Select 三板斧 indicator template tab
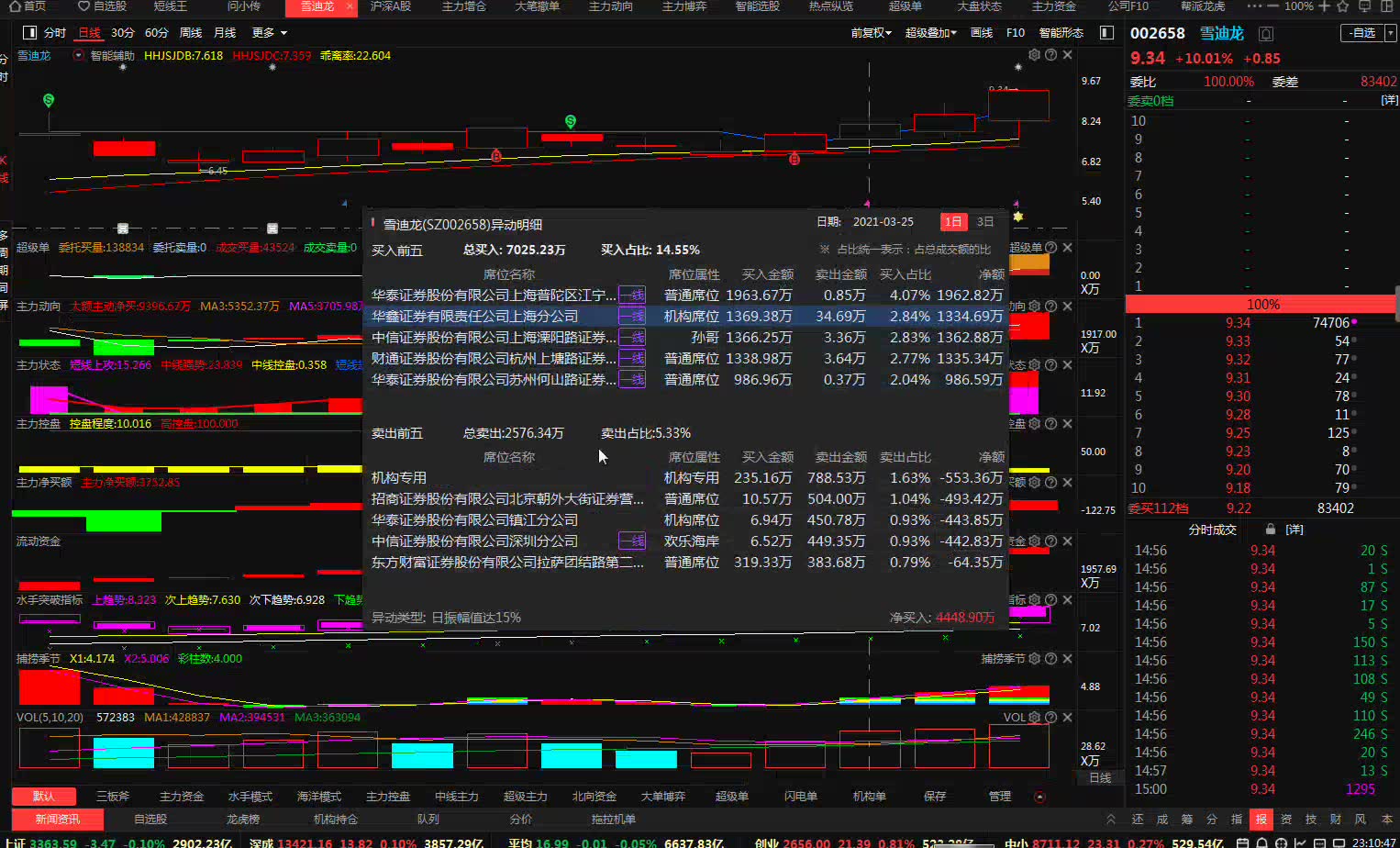This screenshot has width=1400, height=848. click(x=113, y=797)
